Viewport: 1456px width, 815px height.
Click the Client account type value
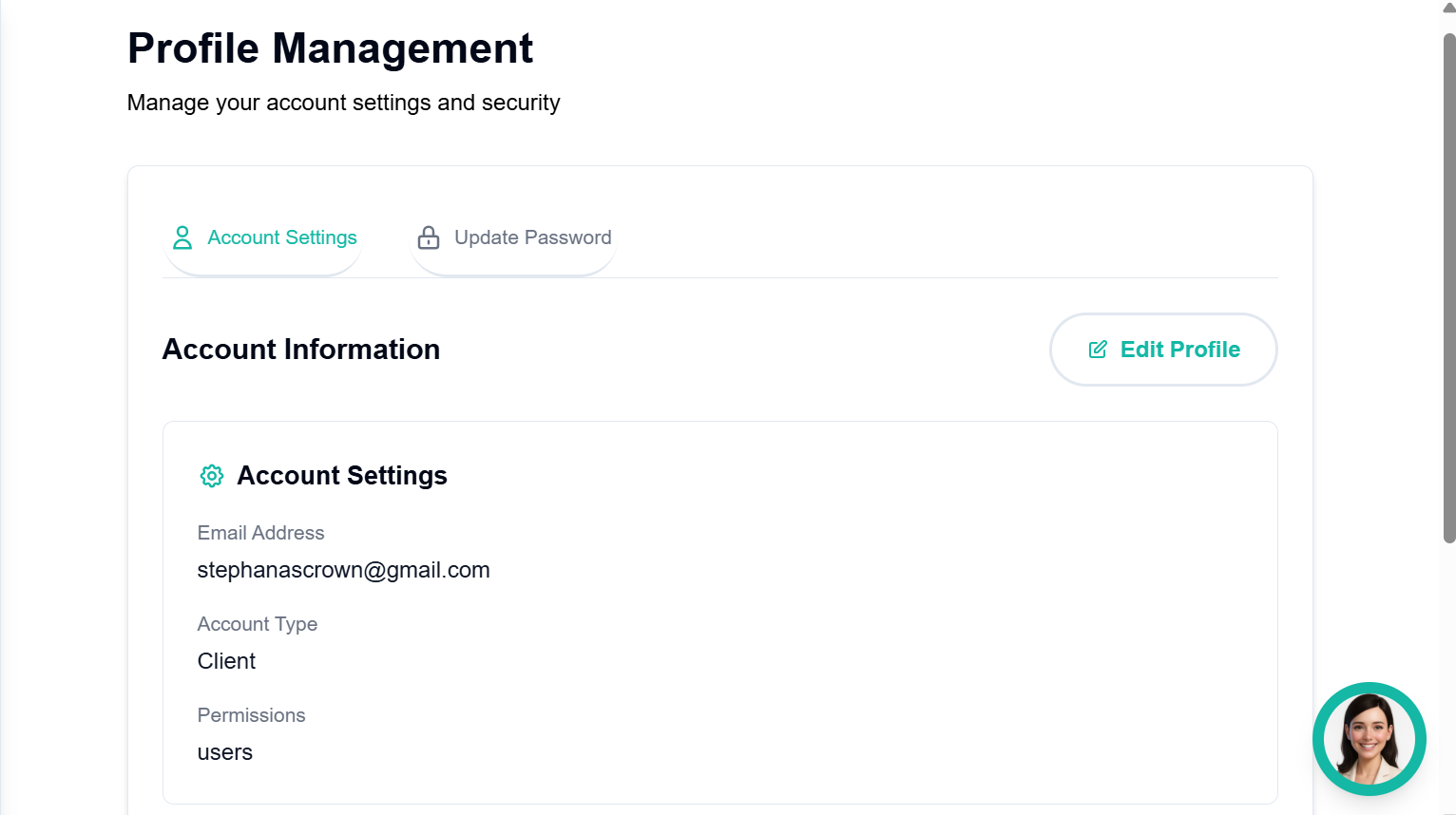click(226, 660)
